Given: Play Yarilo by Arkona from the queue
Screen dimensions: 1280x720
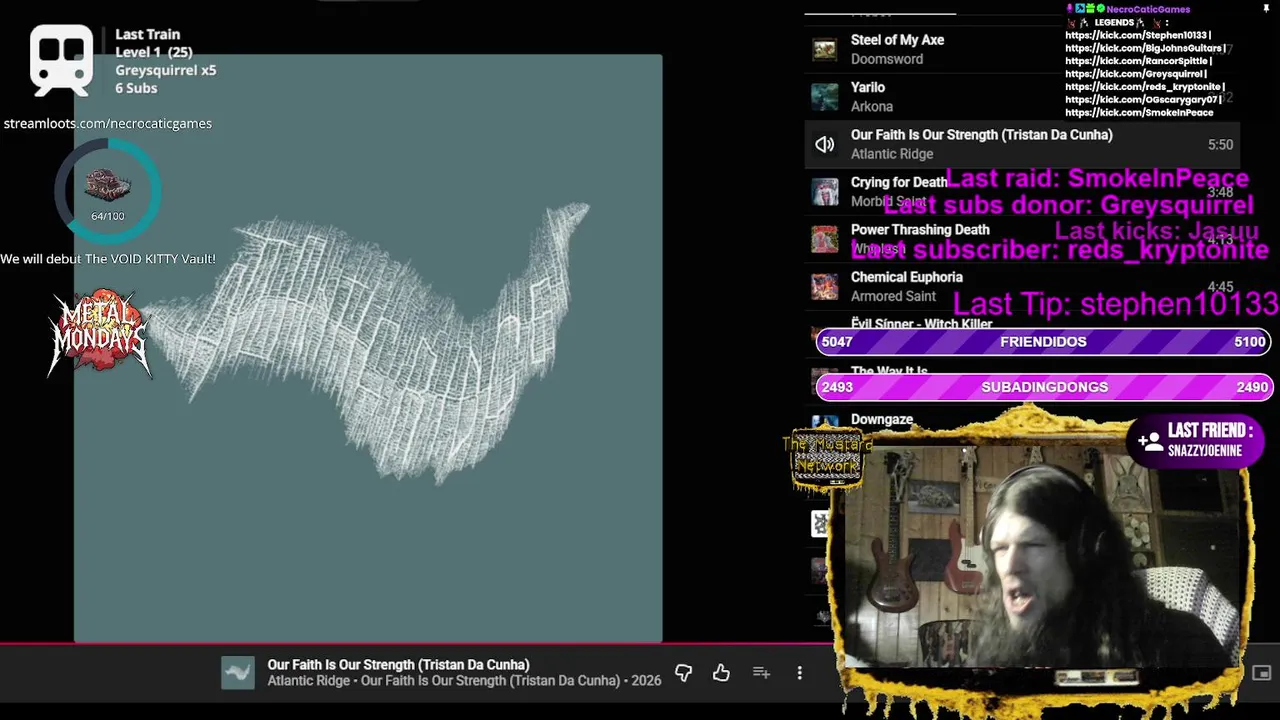Looking at the screenshot, I should [x=867, y=87].
